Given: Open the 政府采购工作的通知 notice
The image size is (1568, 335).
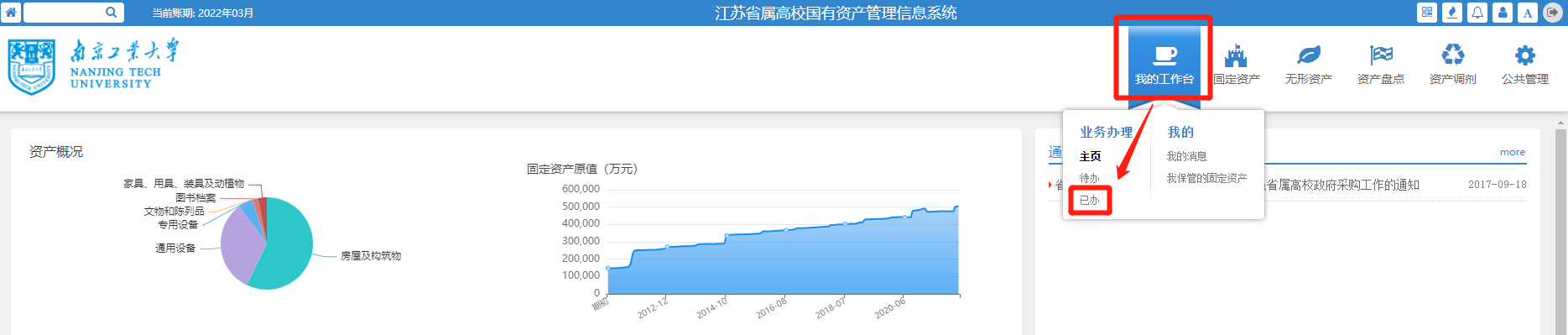Looking at the screenshot, I should 1342,185.
